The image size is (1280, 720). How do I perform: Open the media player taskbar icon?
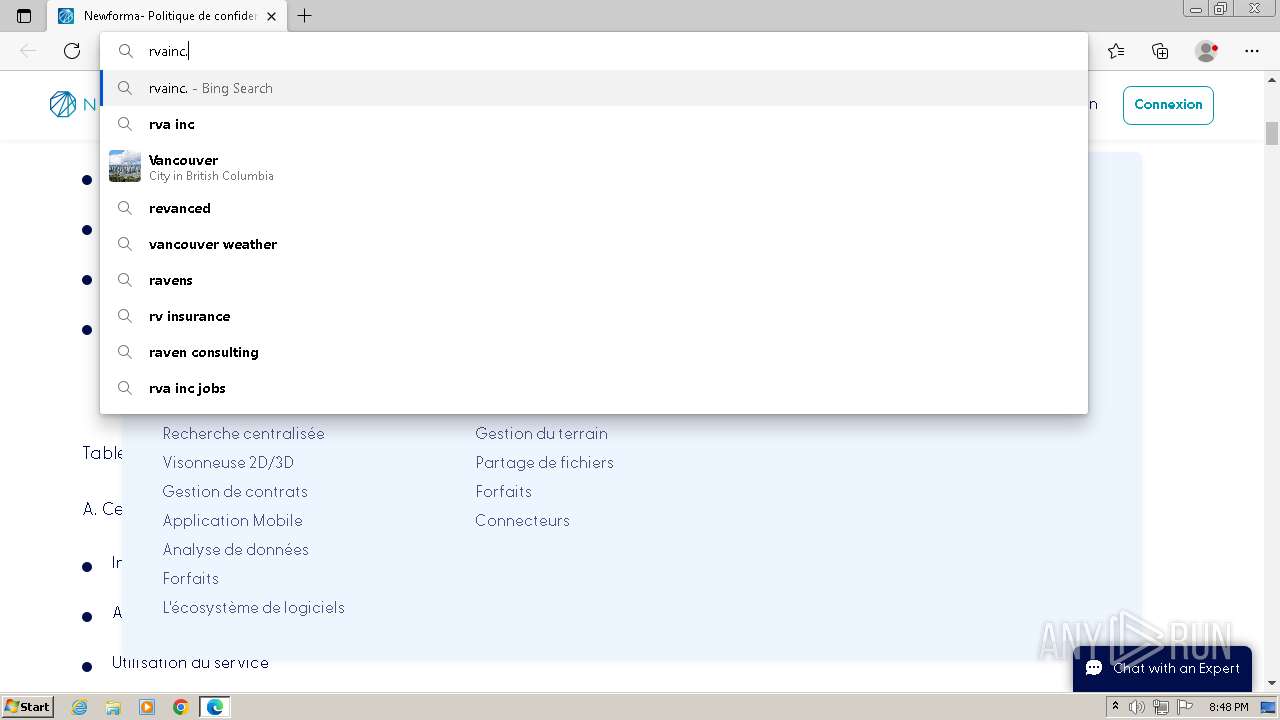pos(147,707)
